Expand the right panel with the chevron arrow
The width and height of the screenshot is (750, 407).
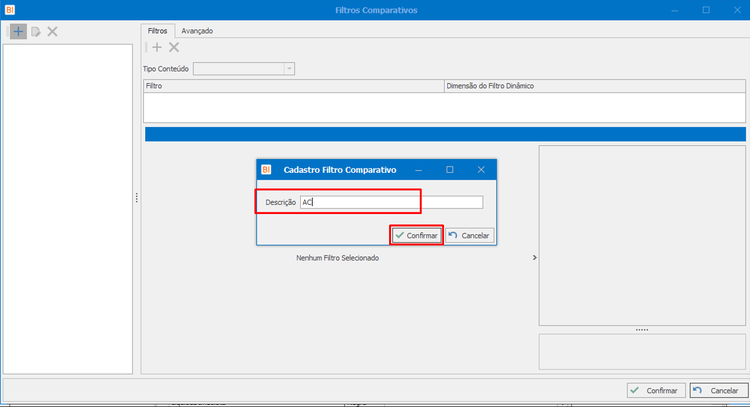click(534, 258)
